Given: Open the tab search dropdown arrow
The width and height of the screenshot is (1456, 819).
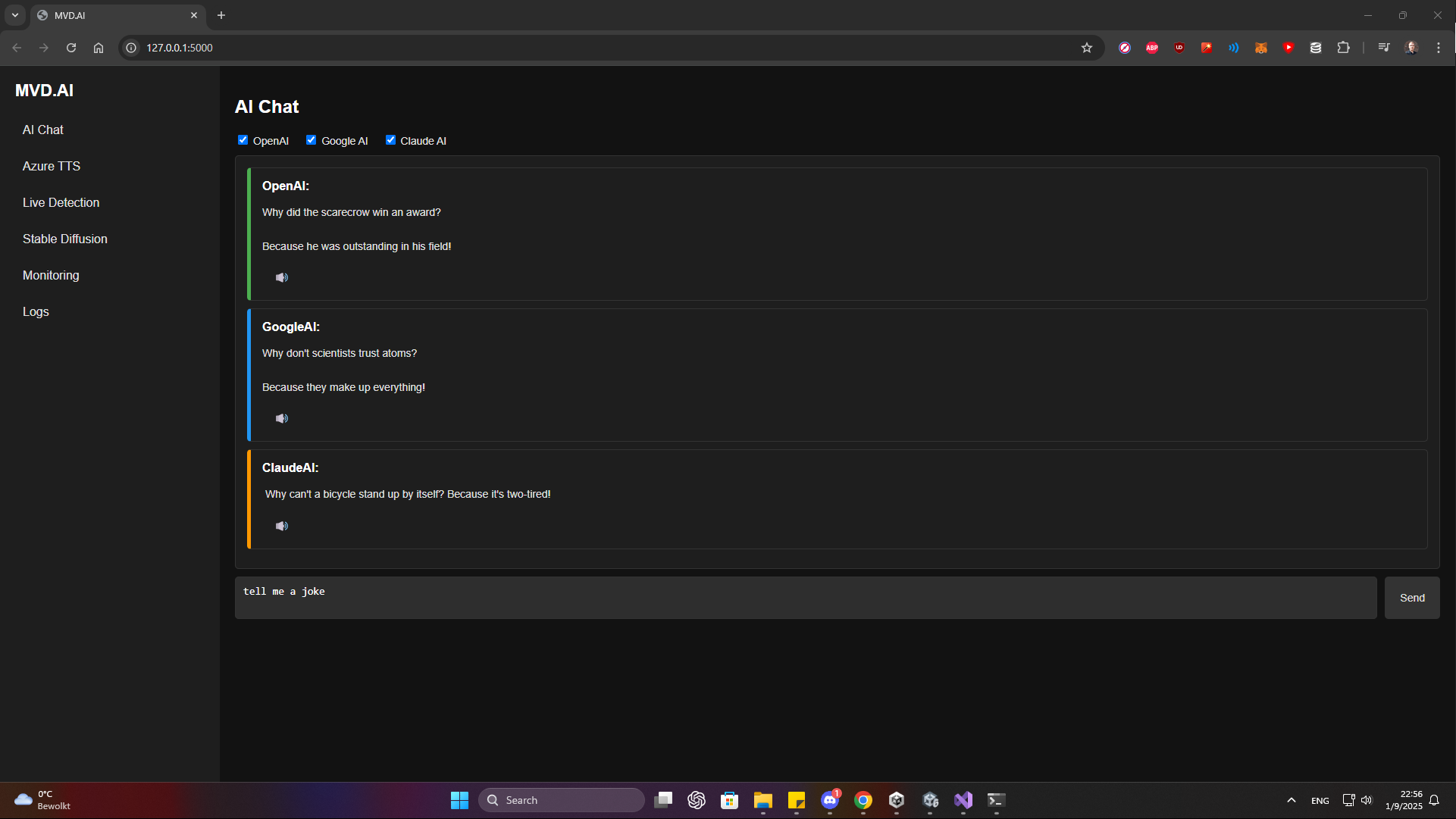Looking at the screenshot, I should pyautogui.click(x=15, y=15).
